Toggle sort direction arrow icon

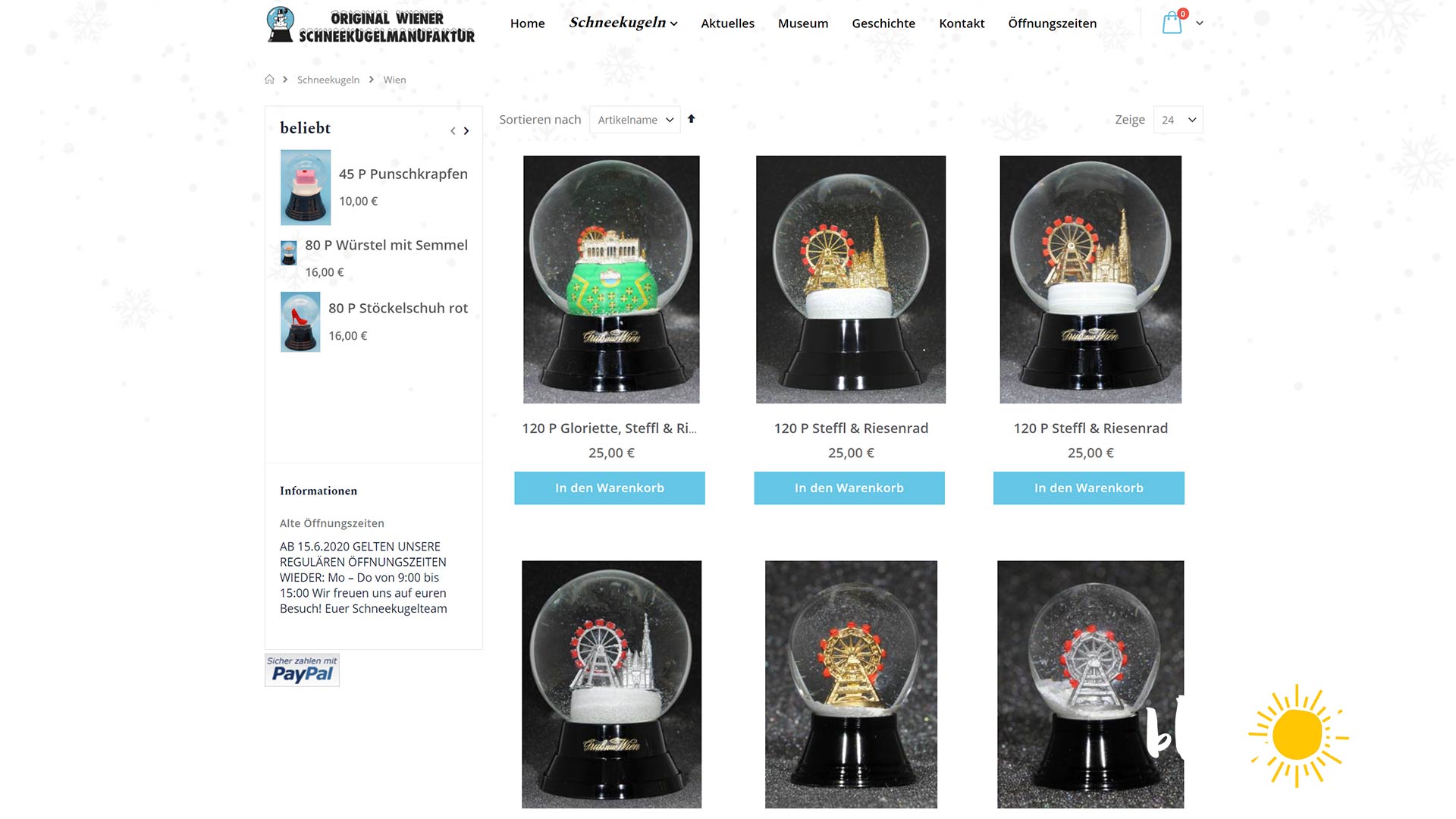pos(692,119)
